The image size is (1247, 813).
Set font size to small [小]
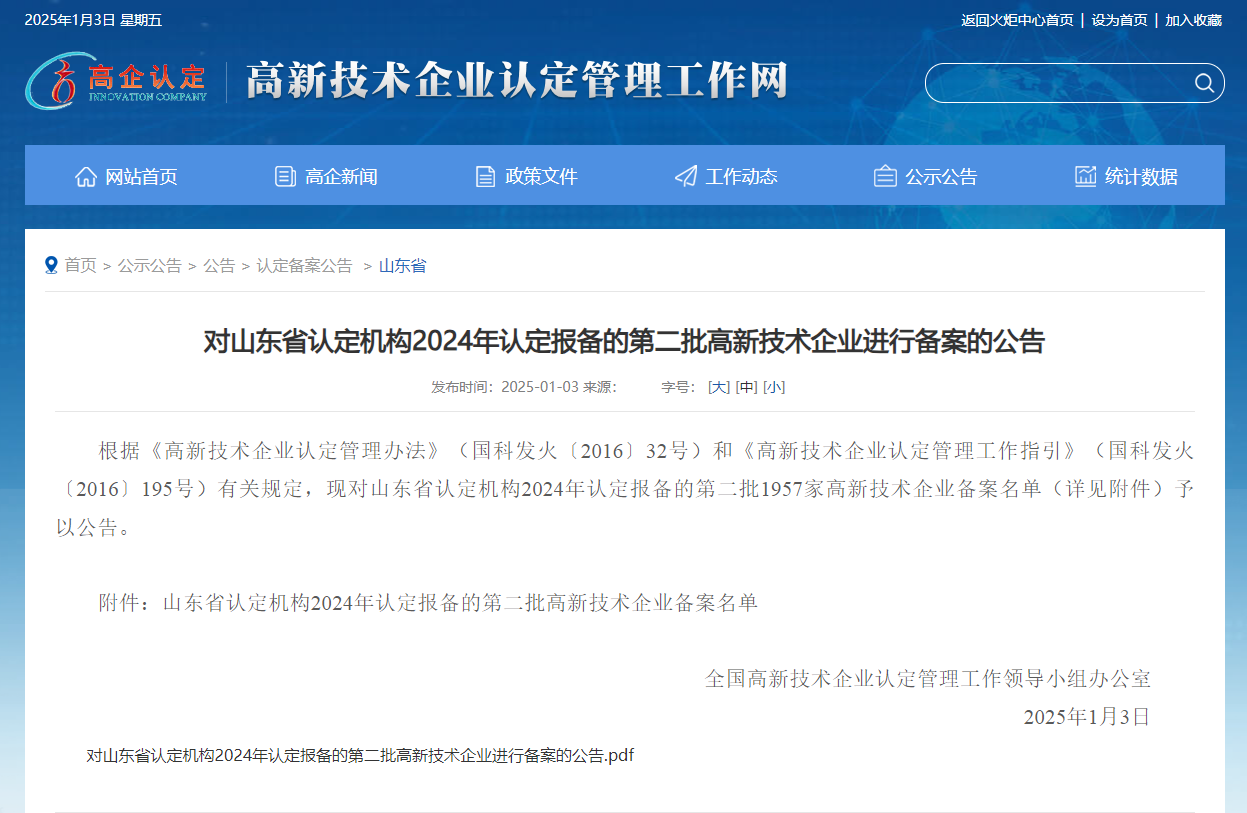tap(774, 387)
